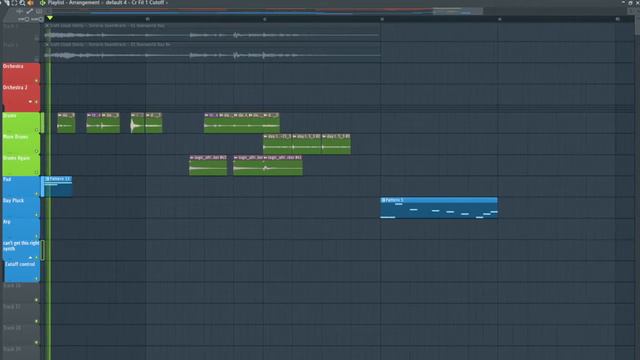Select the Drums Again track header

tap(21, 165)
